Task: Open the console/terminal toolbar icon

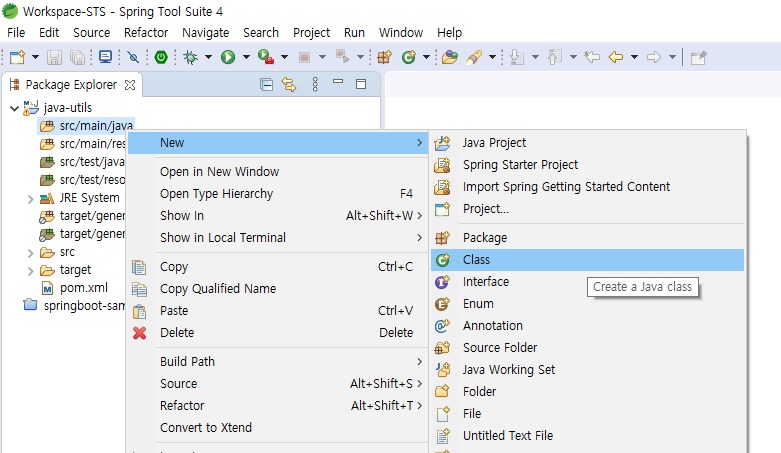Action: [x=106, y=57]
